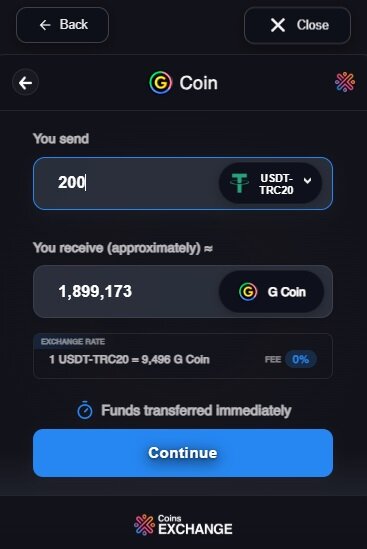Click the Funds transferred immediately label
This screenshot has width=367, height=549.
click(x=196, y=410)
